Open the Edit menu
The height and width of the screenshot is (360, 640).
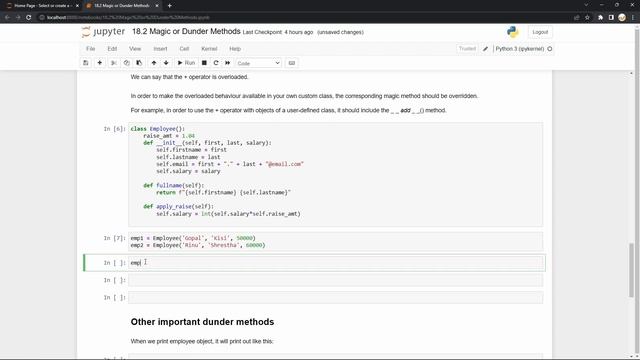[x=112, y=49]
